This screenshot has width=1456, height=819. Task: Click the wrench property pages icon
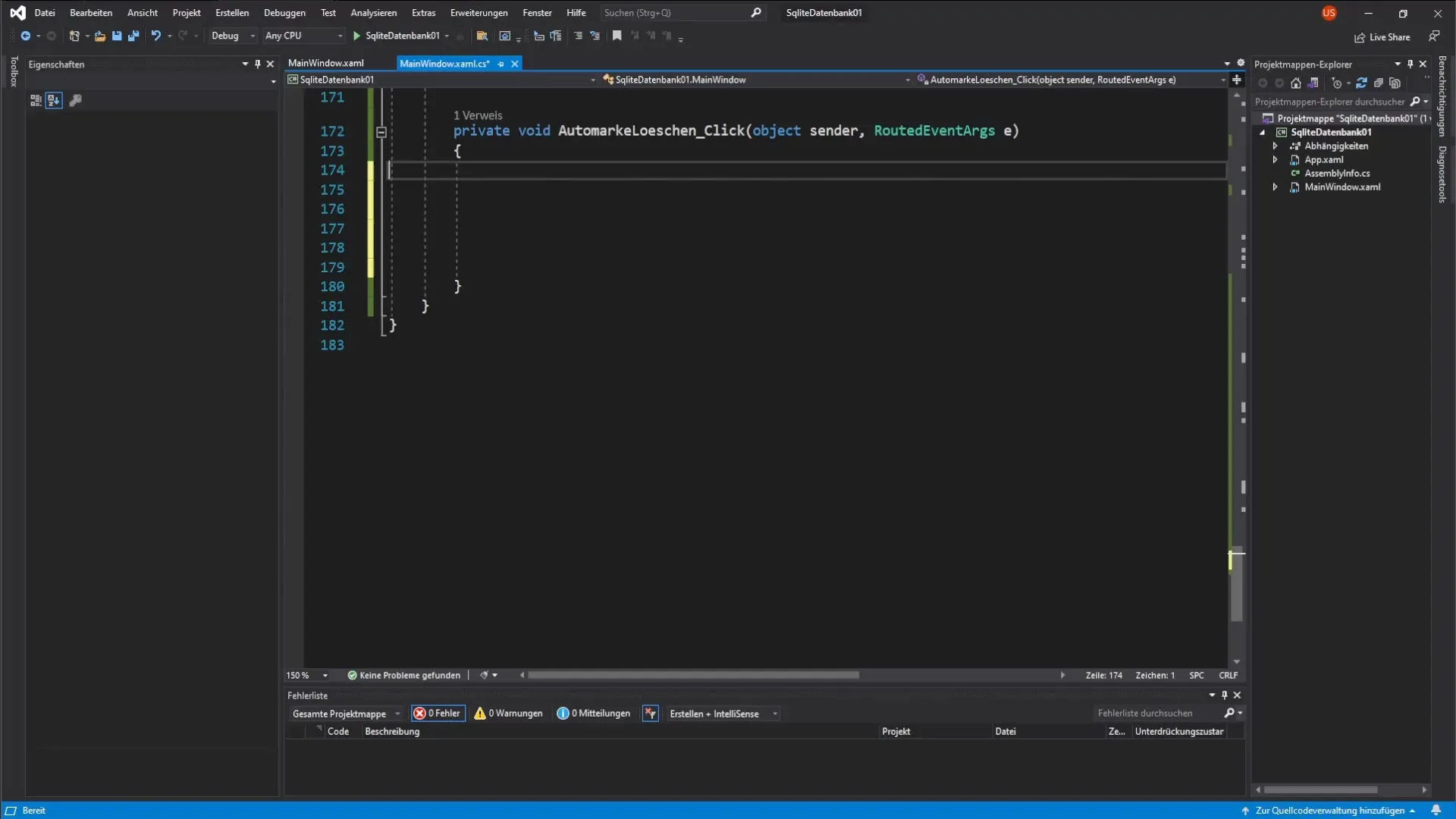tap(75, 100)
